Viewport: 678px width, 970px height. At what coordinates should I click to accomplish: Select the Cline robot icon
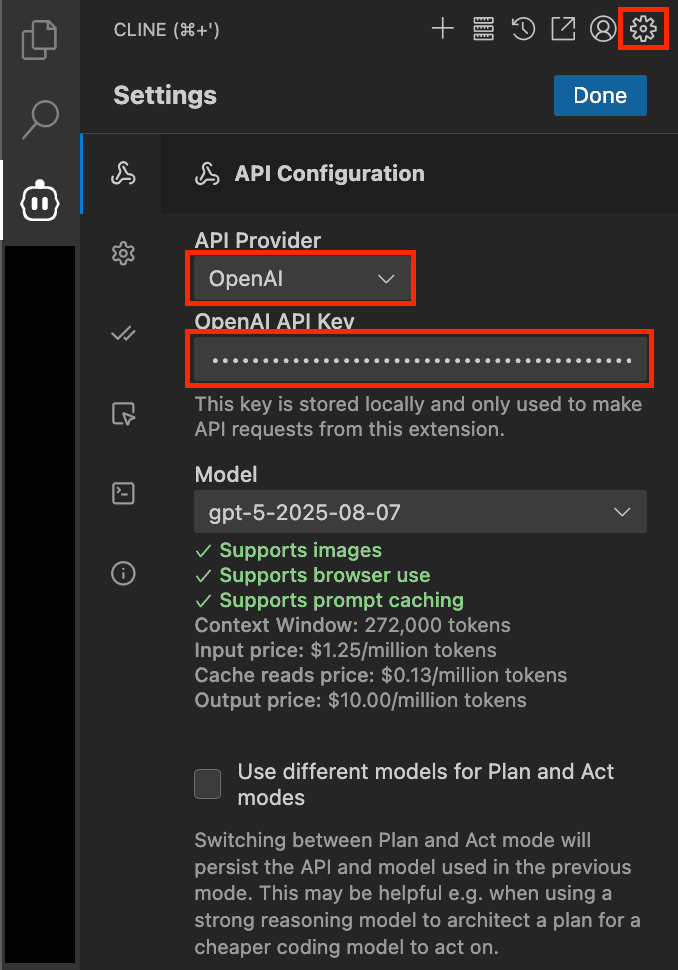pos(40,200)
